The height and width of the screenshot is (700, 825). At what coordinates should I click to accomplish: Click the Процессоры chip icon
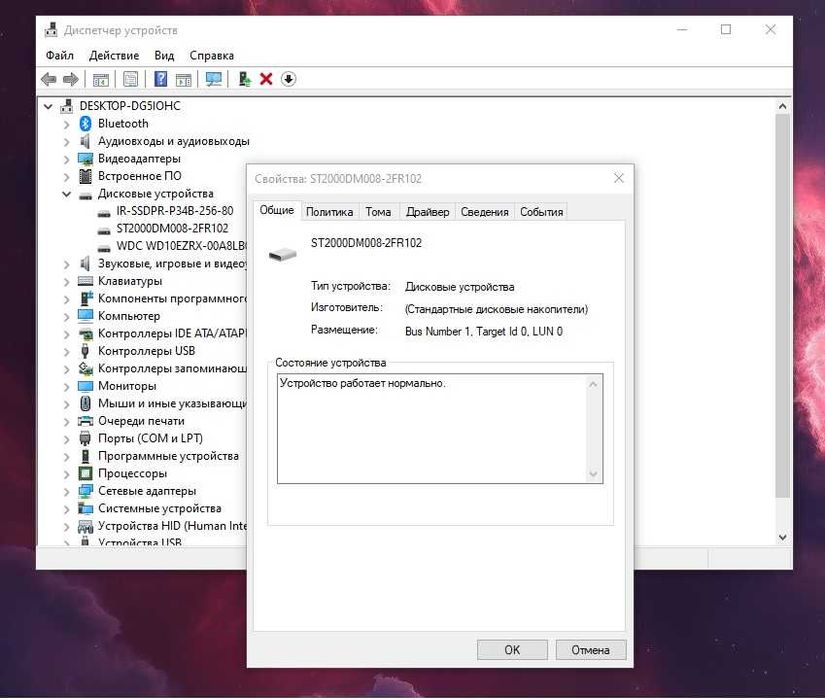(x=85, y=474)
